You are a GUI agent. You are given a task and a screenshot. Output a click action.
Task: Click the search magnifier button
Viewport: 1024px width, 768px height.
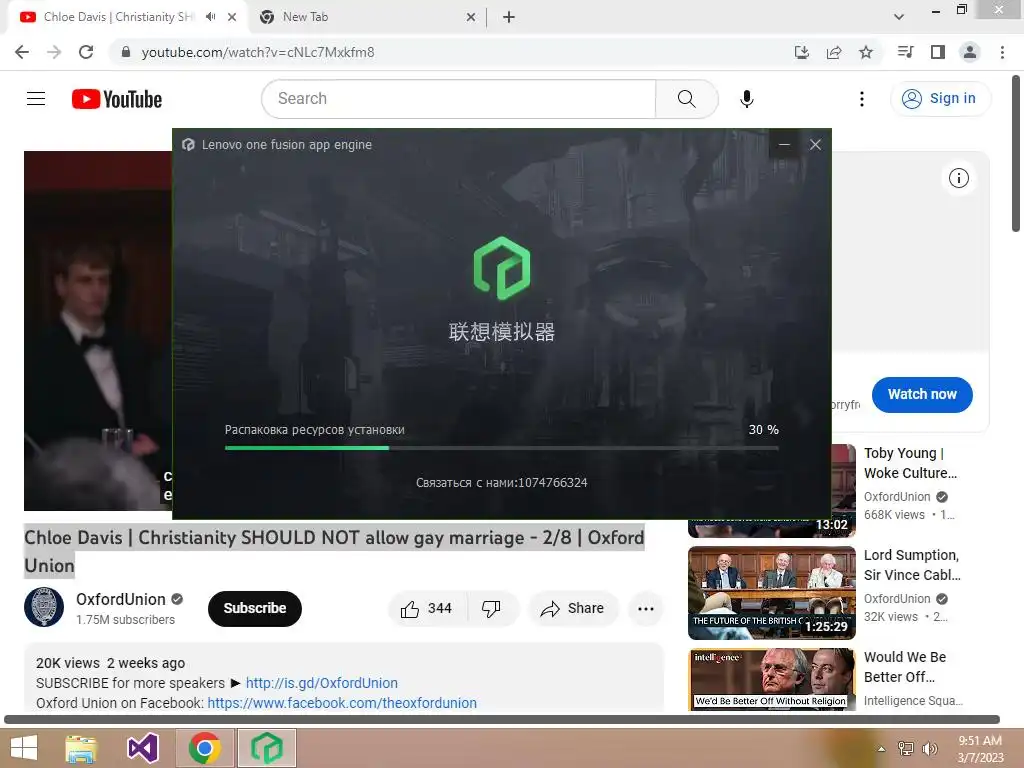[686, 99]
